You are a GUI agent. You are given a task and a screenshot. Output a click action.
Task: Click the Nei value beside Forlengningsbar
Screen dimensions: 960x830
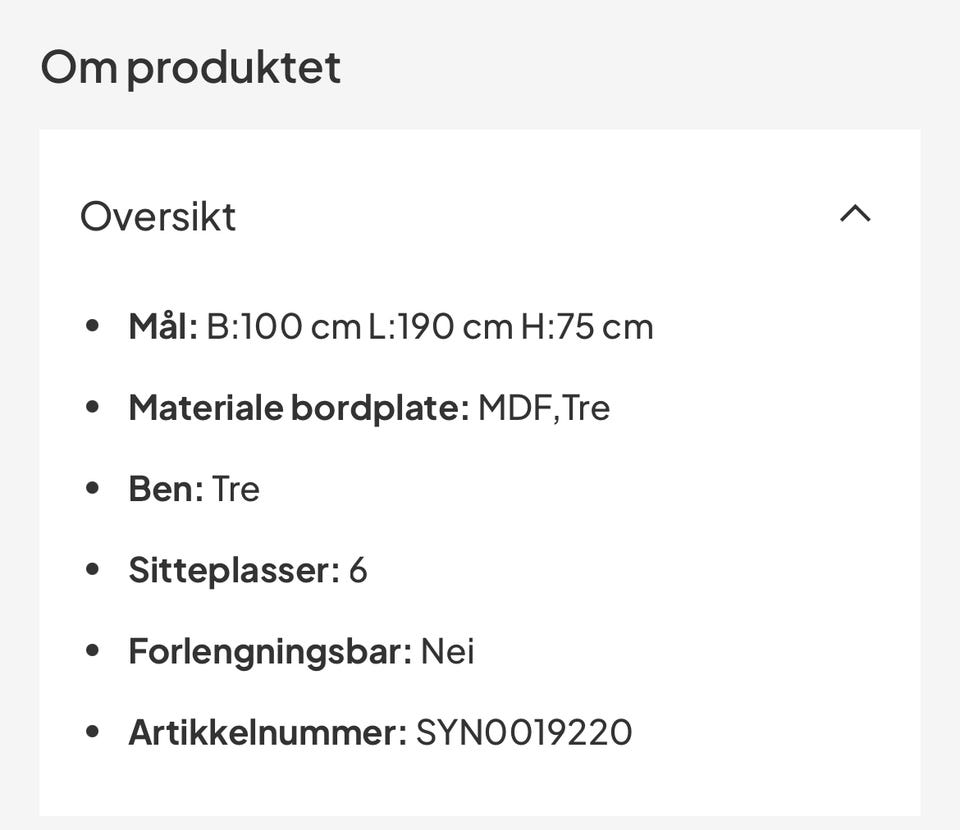tap(447, 652)
